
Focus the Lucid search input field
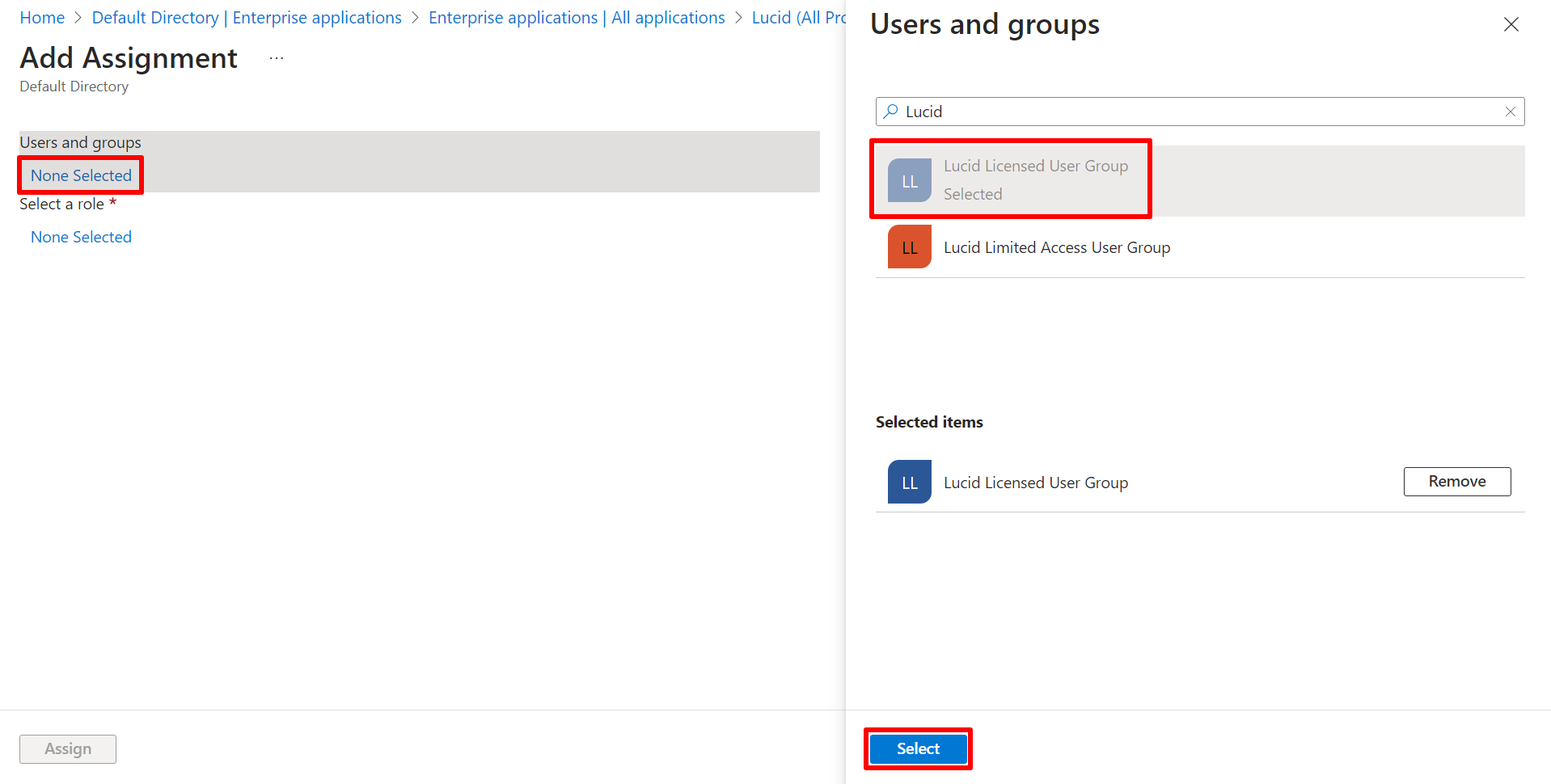1200,112
